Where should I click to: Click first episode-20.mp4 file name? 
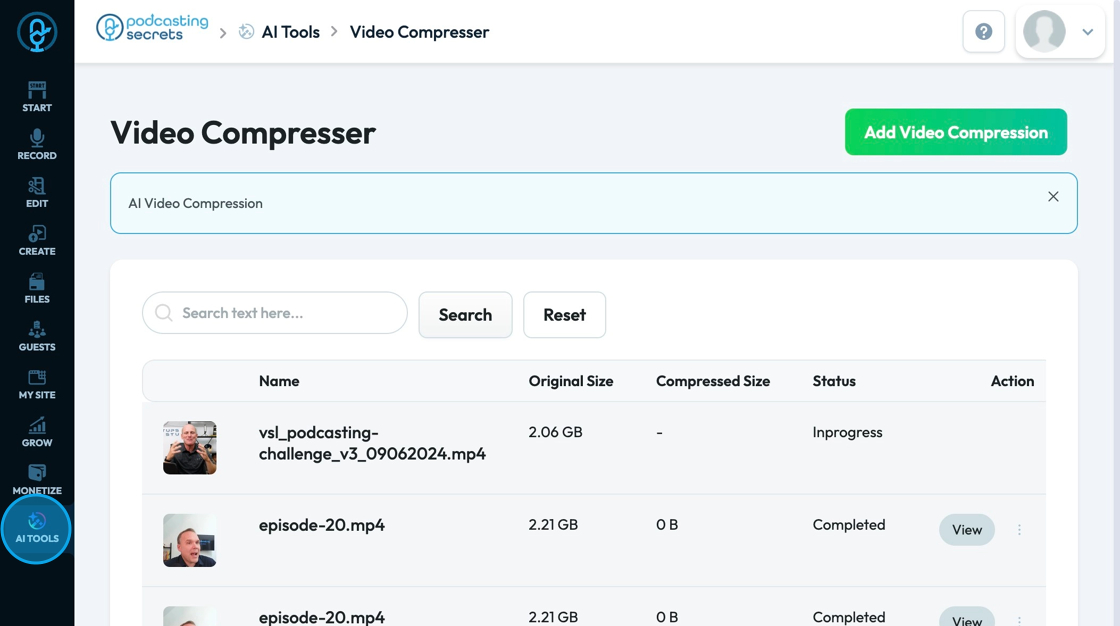coord(321,525)
